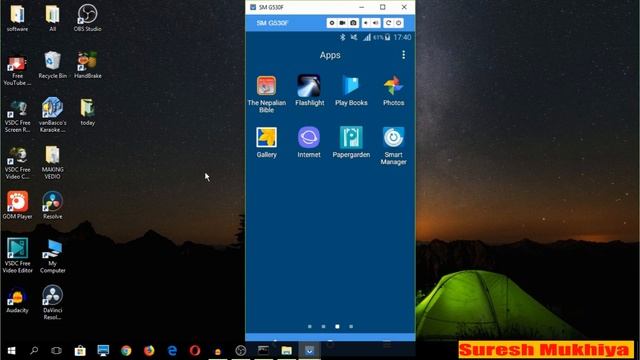The width and height of the screenshot is (640, 360).
Task: Select Free YouTube desktop shortcut
Action: (x=17, y=70)
